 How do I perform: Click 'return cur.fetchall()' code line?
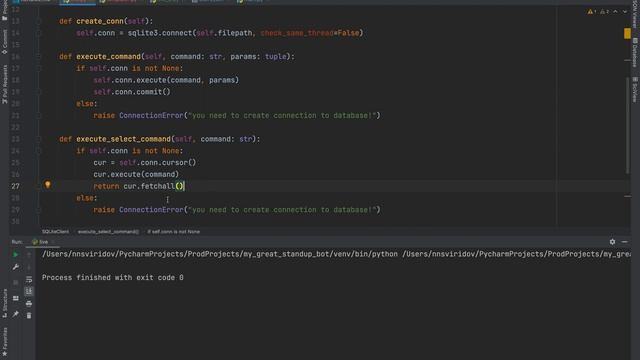click(139, 186)
